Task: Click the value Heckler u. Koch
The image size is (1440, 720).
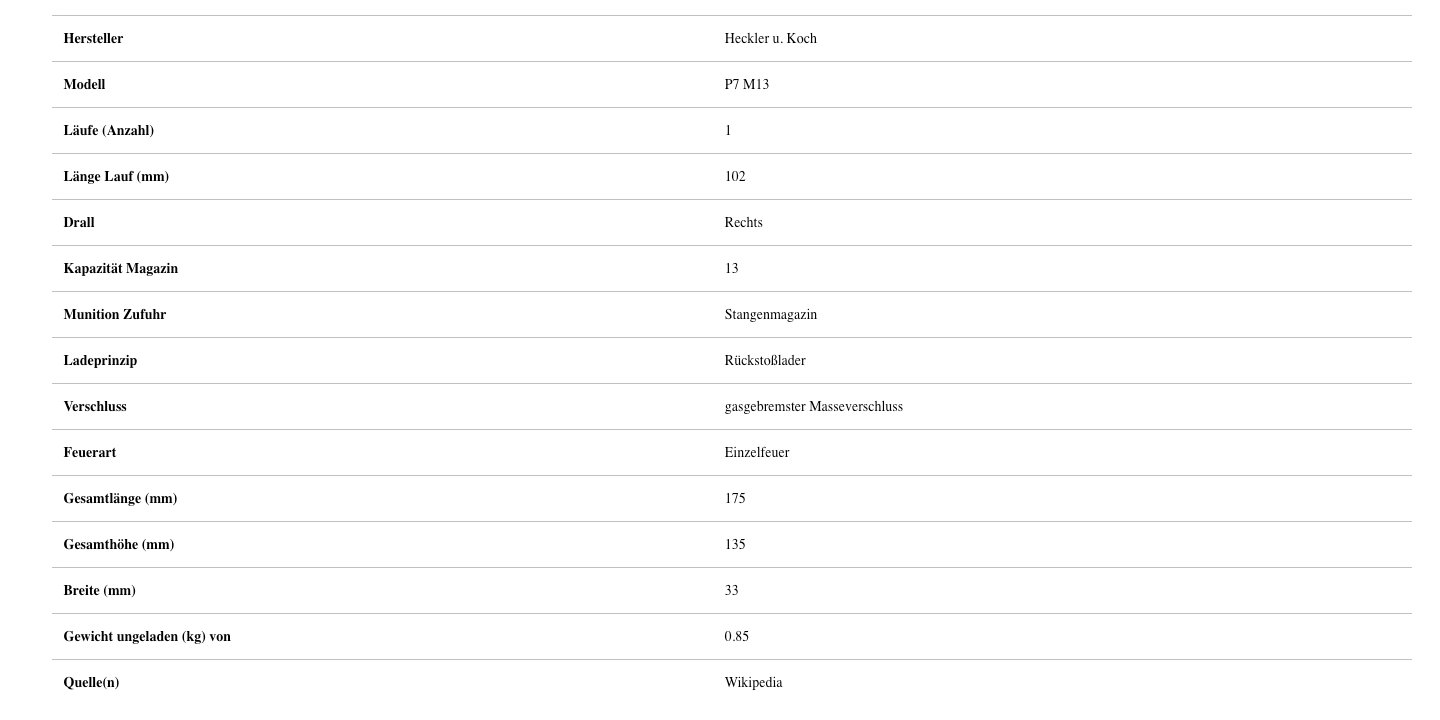Action: (770, 39)
